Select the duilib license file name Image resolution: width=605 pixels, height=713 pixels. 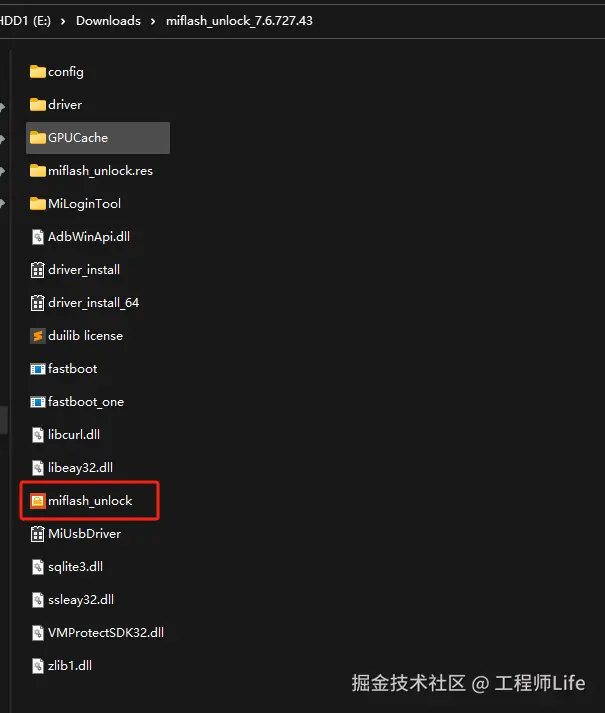coord(86,336)
